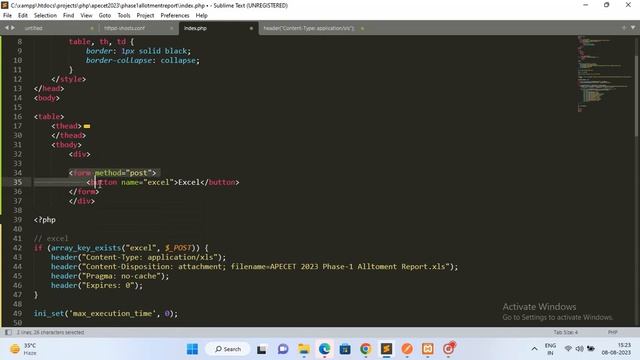
Task: Open File Explorer from the taskbar
Action: (x=304, y=349)
